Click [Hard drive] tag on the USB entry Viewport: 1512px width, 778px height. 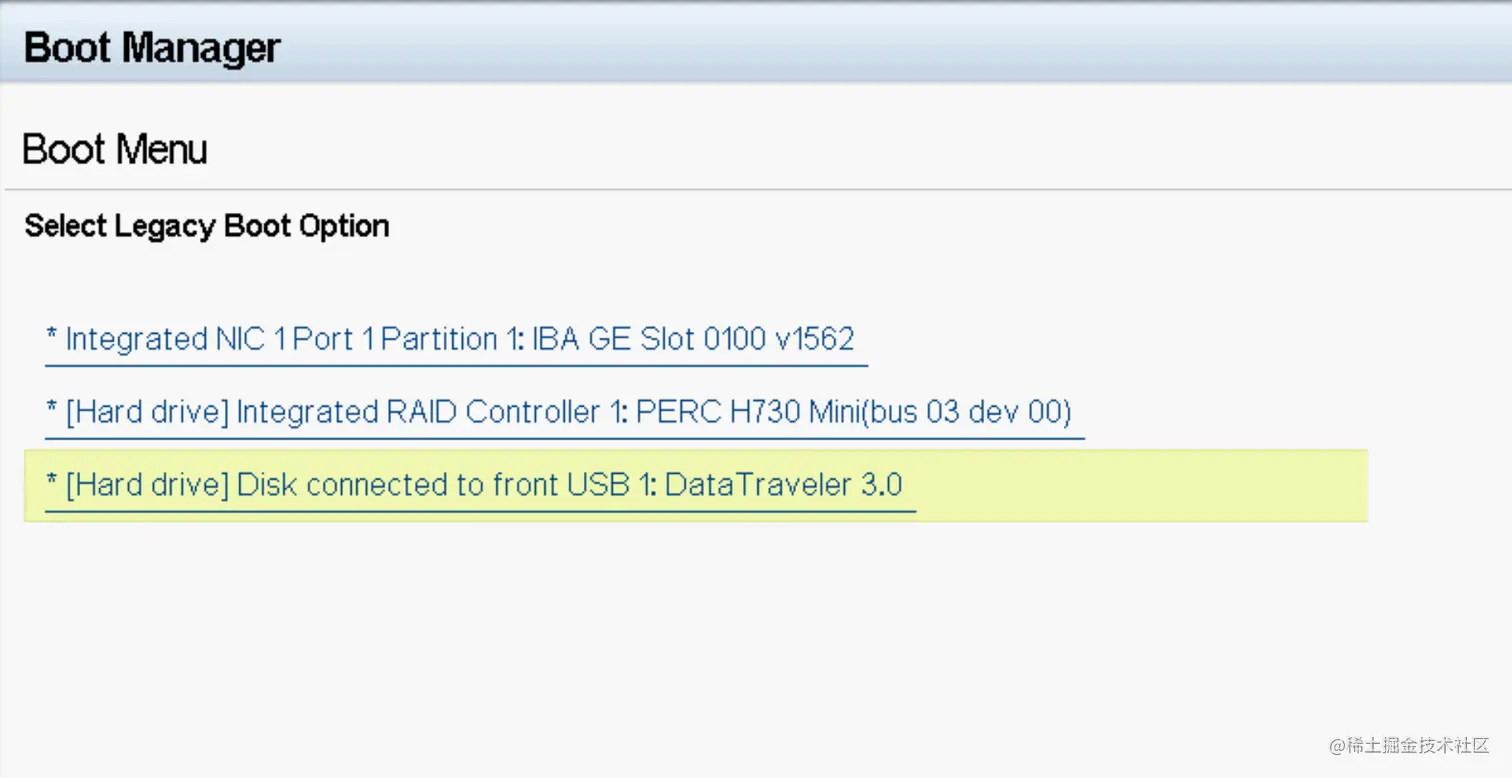tap(147, 485)
